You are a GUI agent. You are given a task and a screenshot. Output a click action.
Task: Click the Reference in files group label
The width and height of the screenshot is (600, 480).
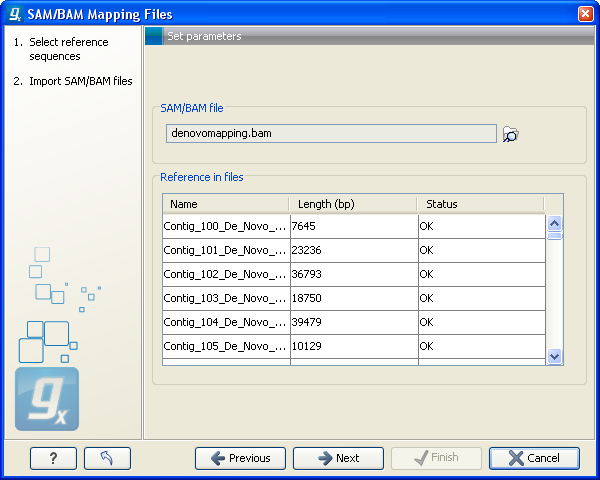[x=202, y=177]
